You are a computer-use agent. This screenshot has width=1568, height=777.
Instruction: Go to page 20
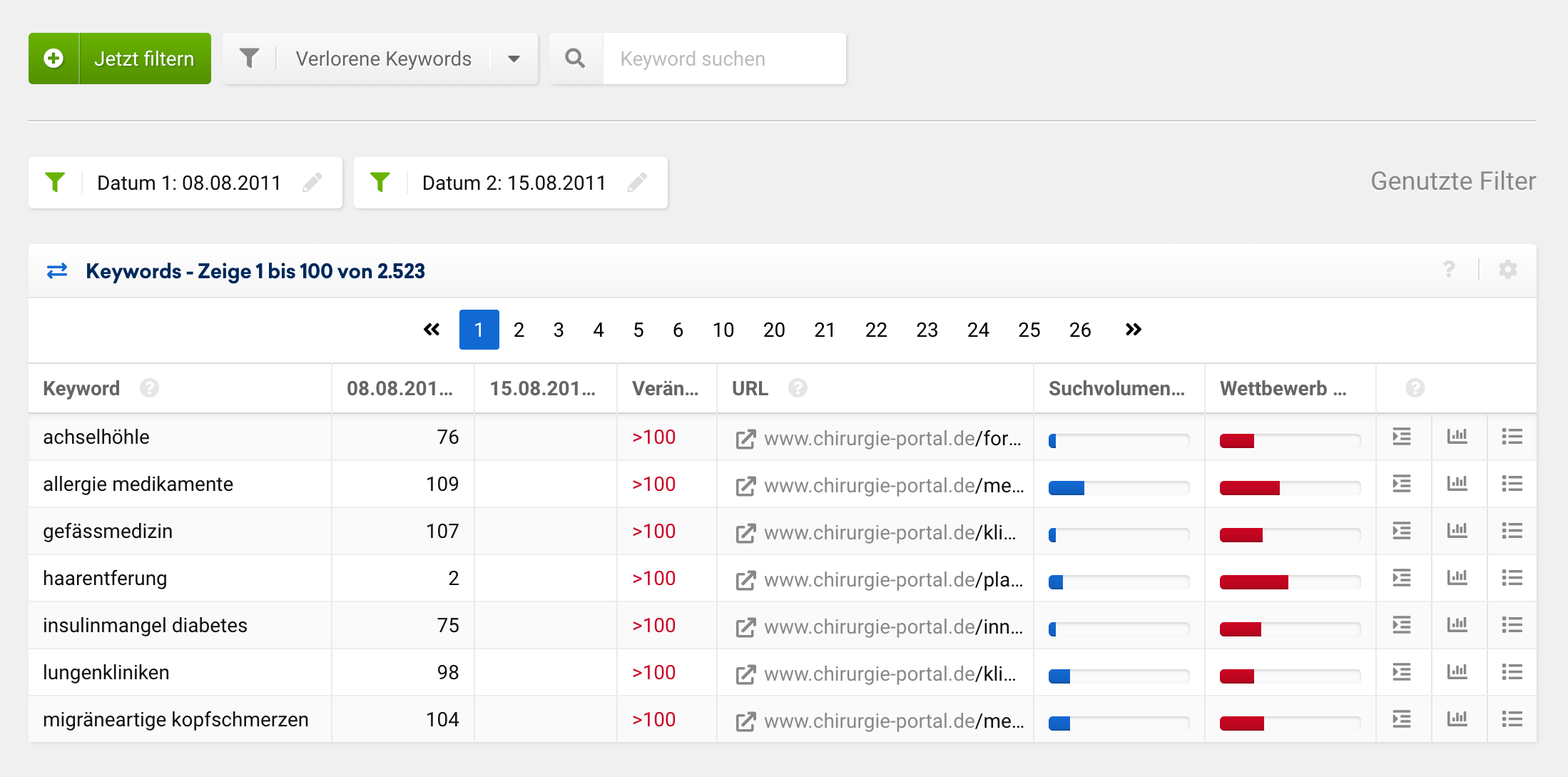pyautogui.click(x=774, y=330)
